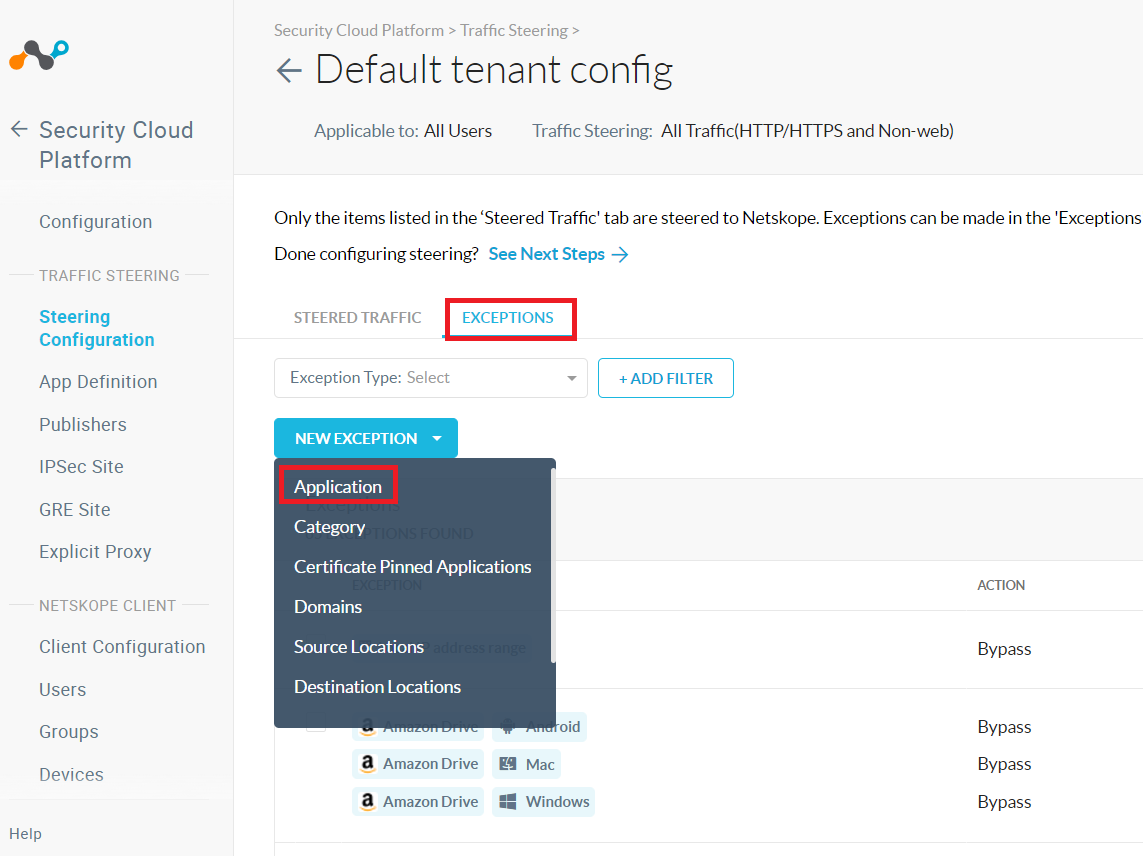Viewport: 1143px width, 856px height.
Task: Switch to Exceptions tab
Action: click(508, 318)
